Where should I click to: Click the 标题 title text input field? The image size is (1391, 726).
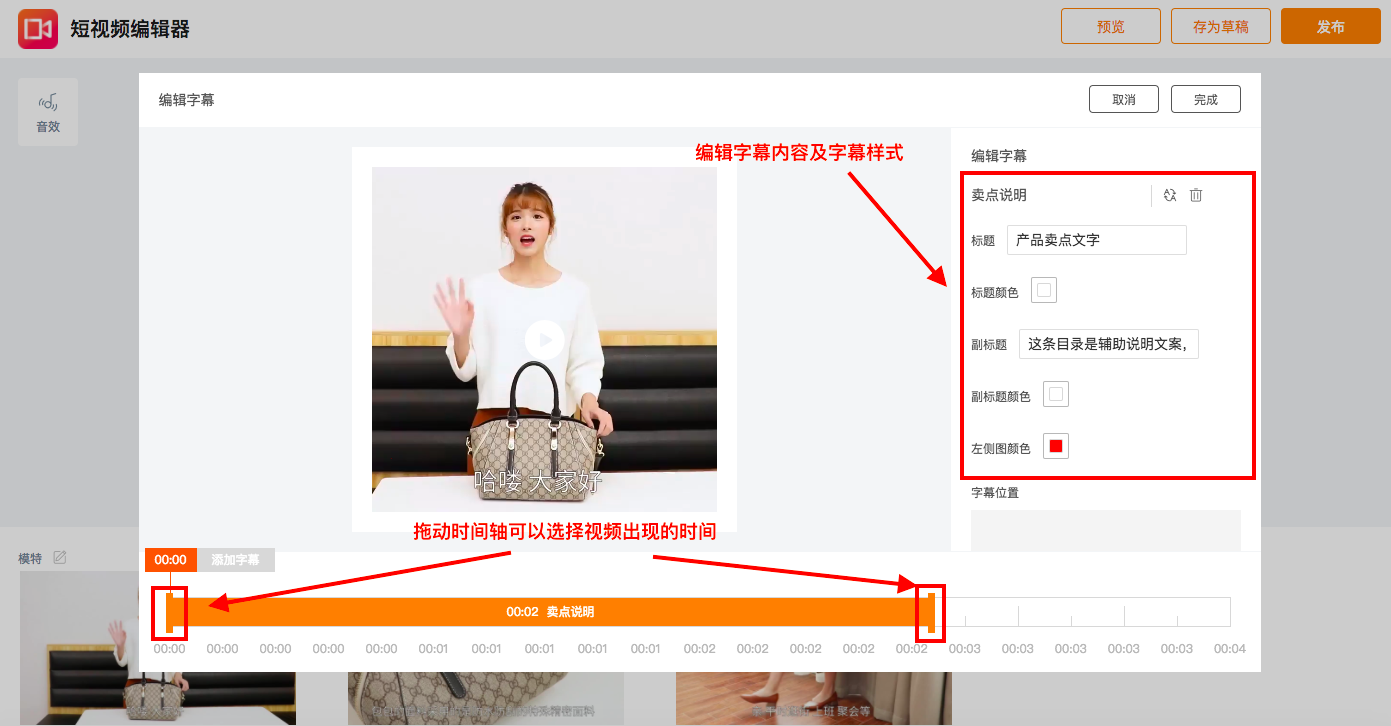[x=1096, y=240]
